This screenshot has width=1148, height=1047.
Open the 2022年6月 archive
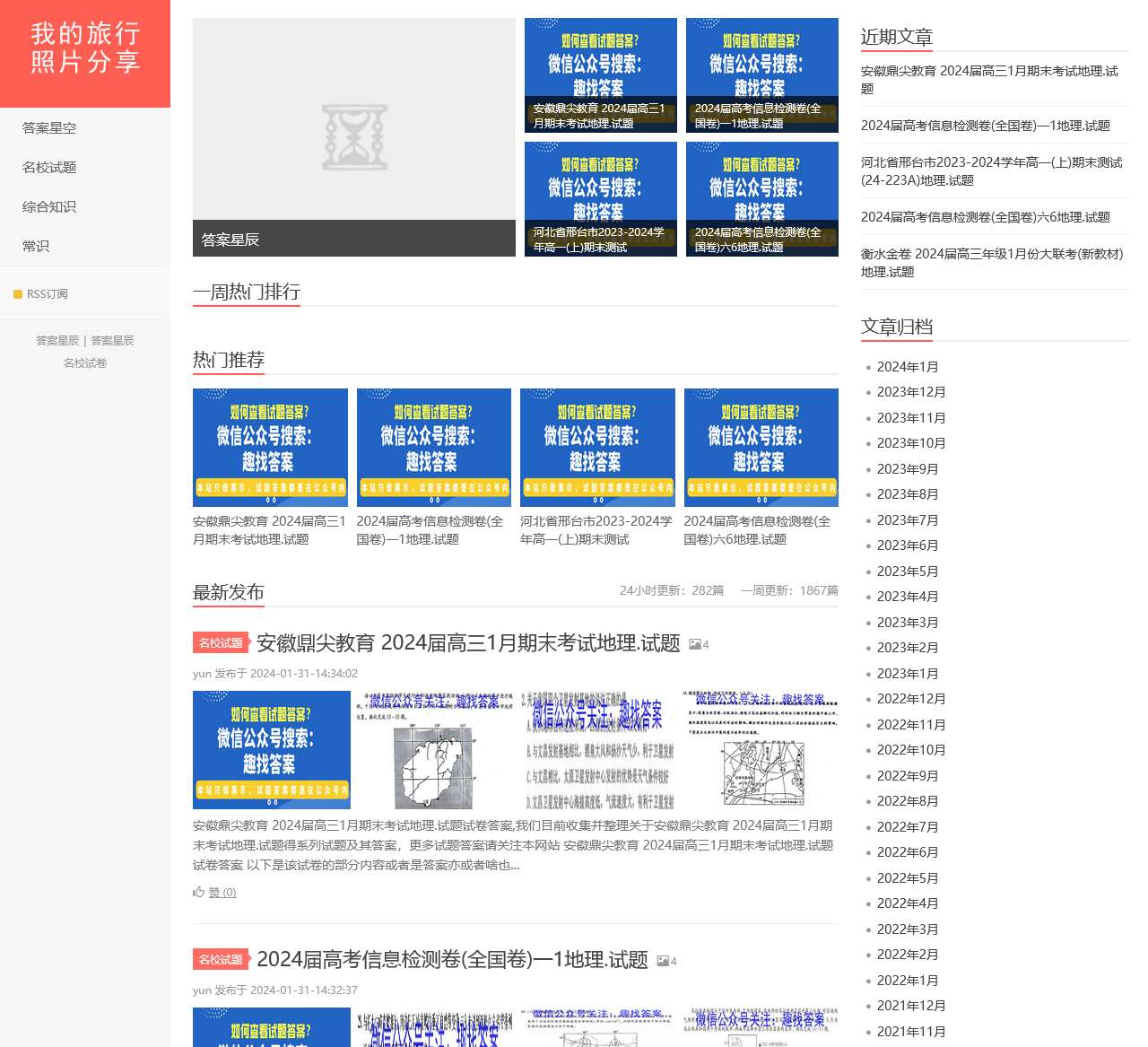[908, 852]
